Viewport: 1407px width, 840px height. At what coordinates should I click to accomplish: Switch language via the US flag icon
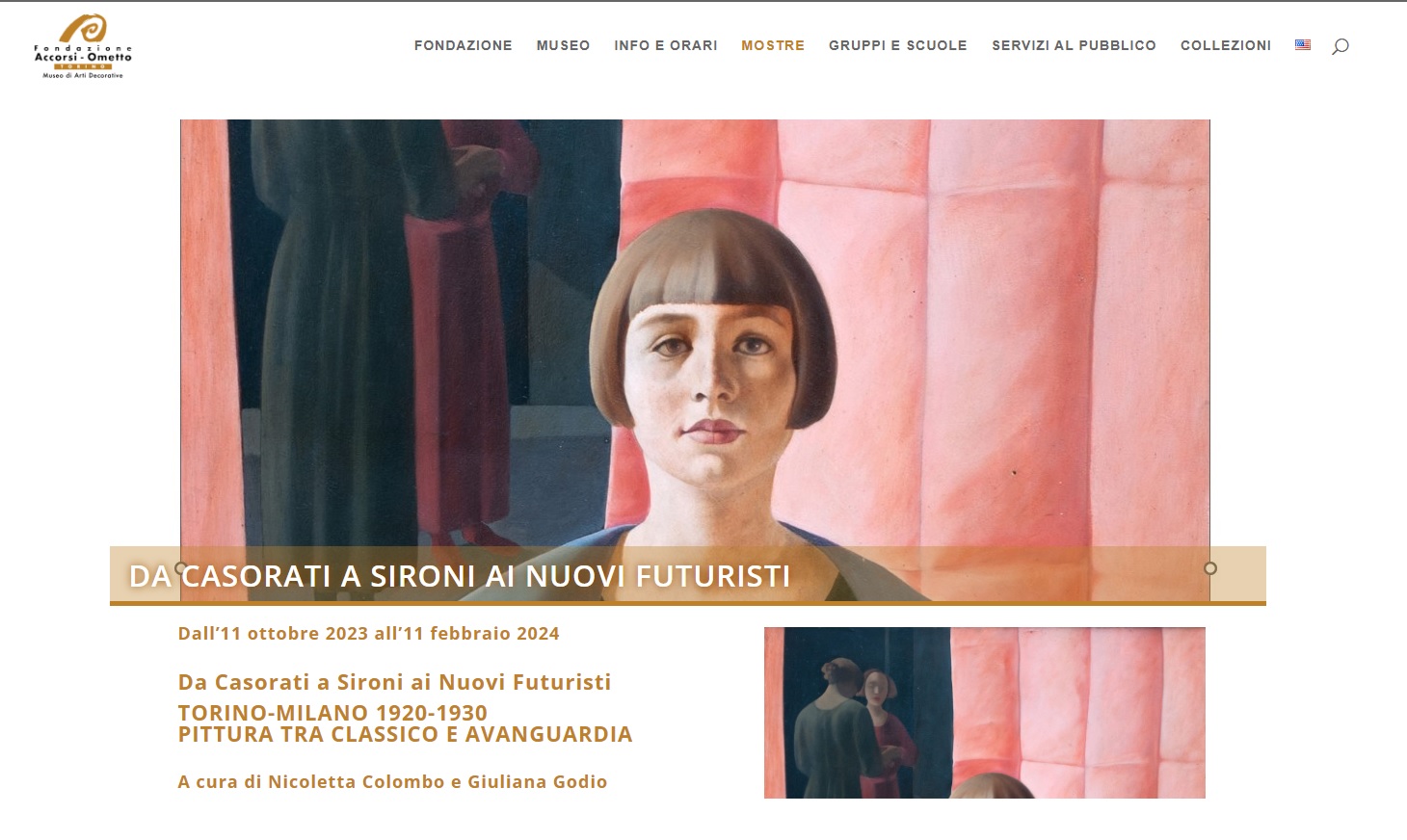pos(1303,44)
